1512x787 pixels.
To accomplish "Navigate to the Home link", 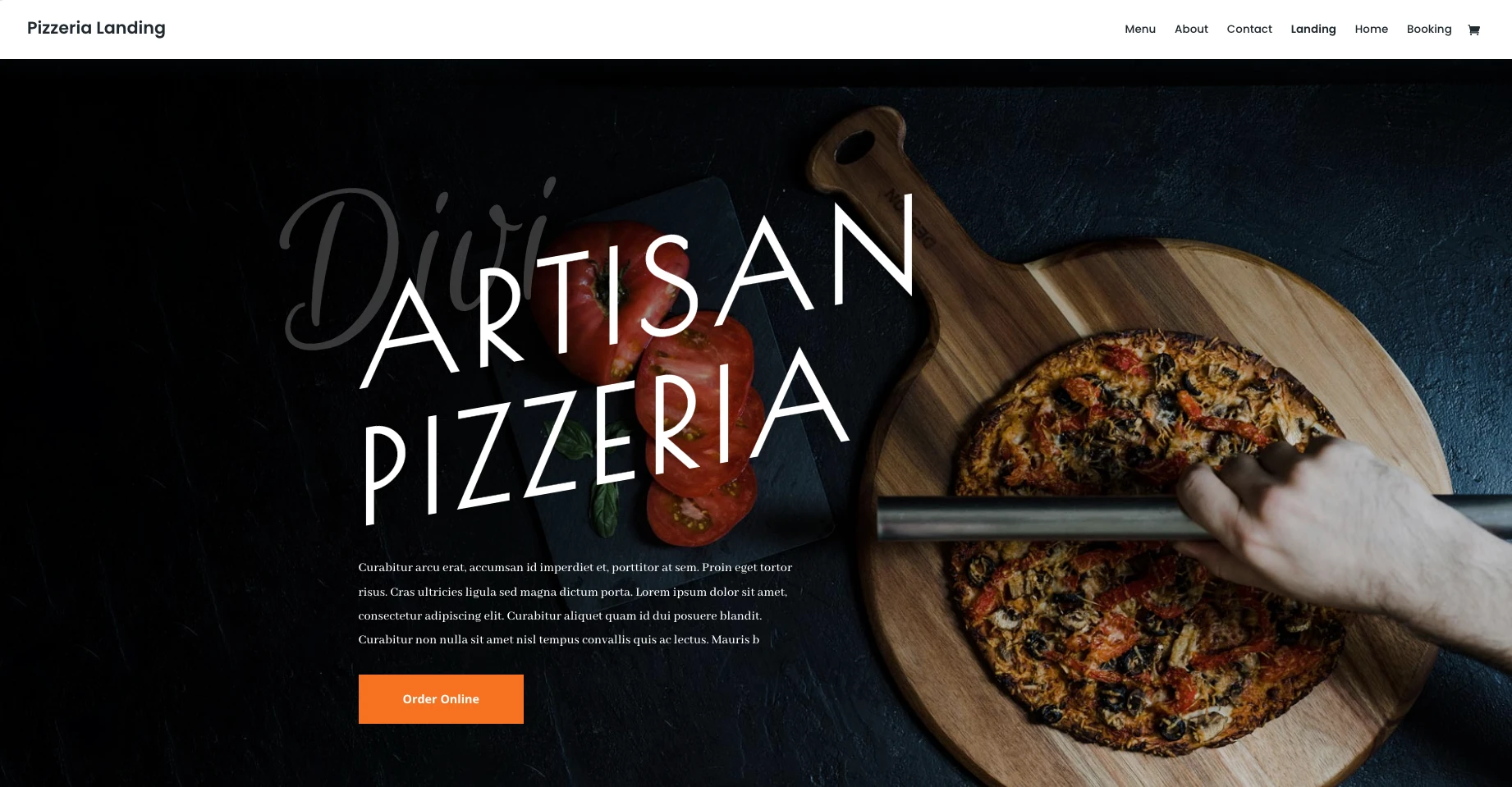I will point(1371,30).
